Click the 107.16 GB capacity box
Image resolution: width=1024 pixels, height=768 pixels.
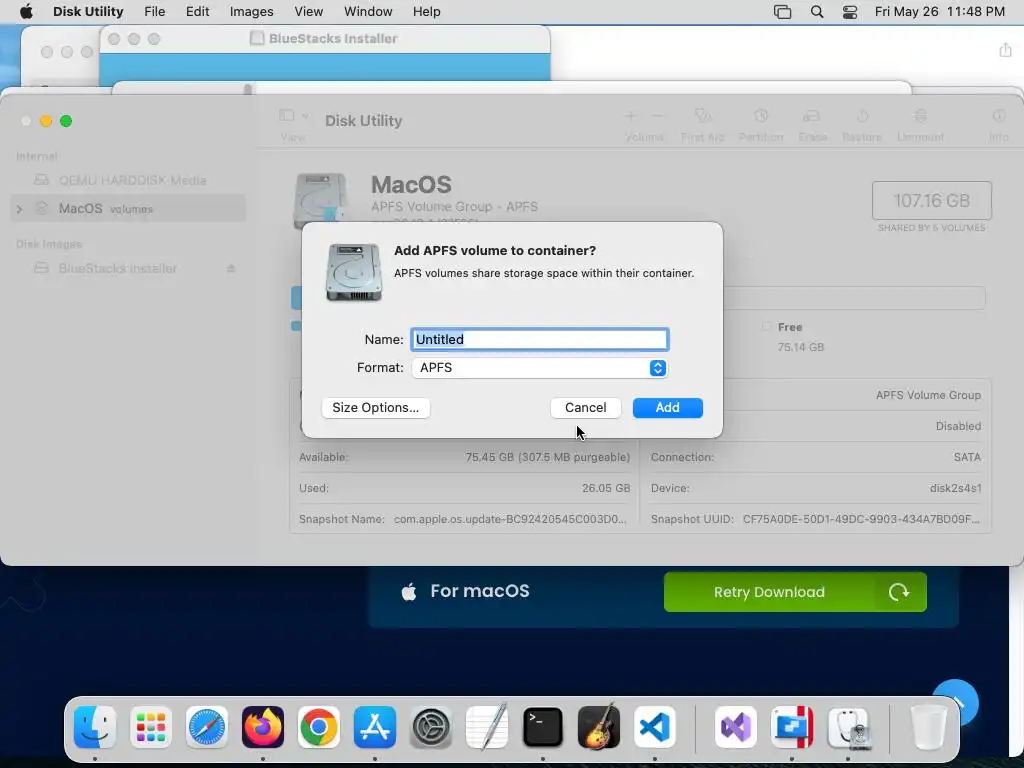[x=932, y=200]
